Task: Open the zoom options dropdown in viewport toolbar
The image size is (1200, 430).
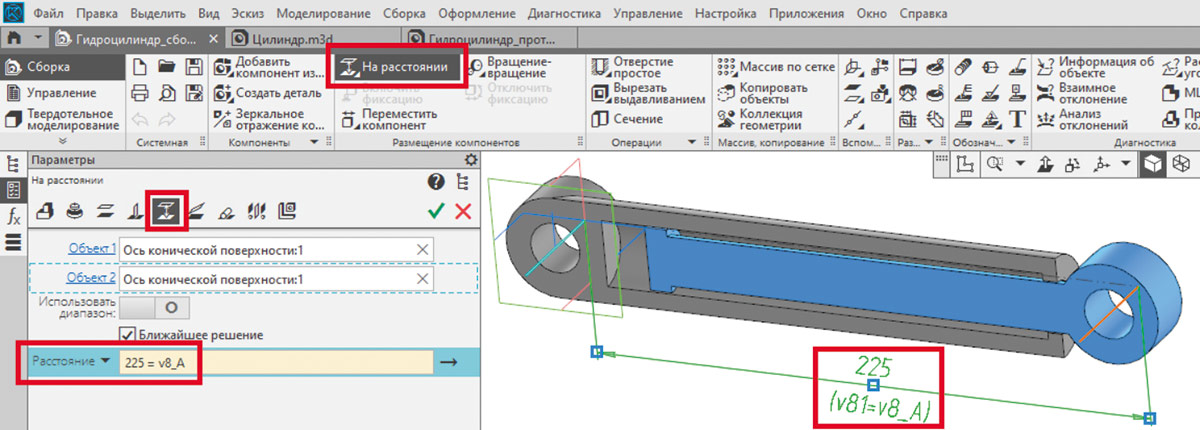Action: point(1020,163)
